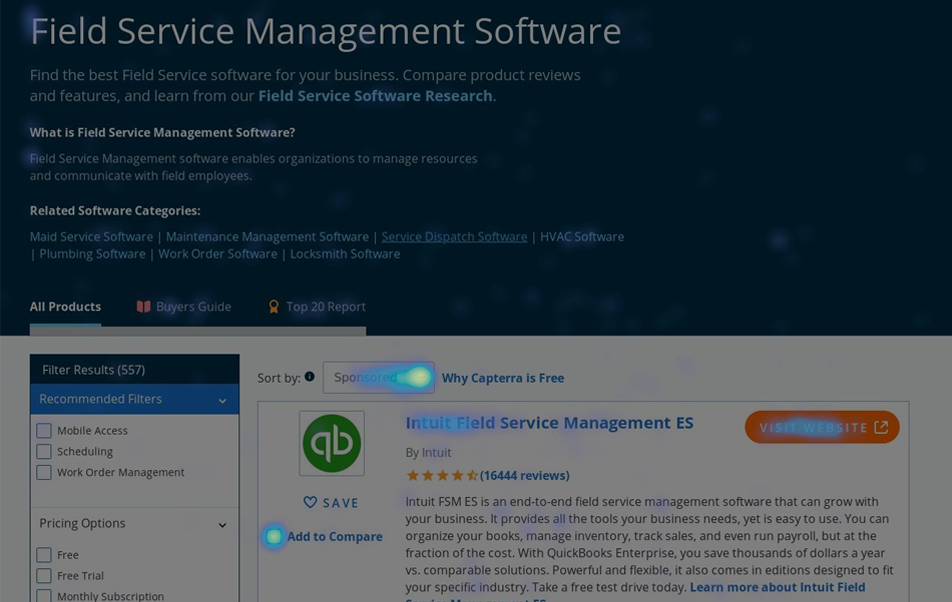Click the Field Service Management Software heading

pyautogui.click(x=325, y=31)
